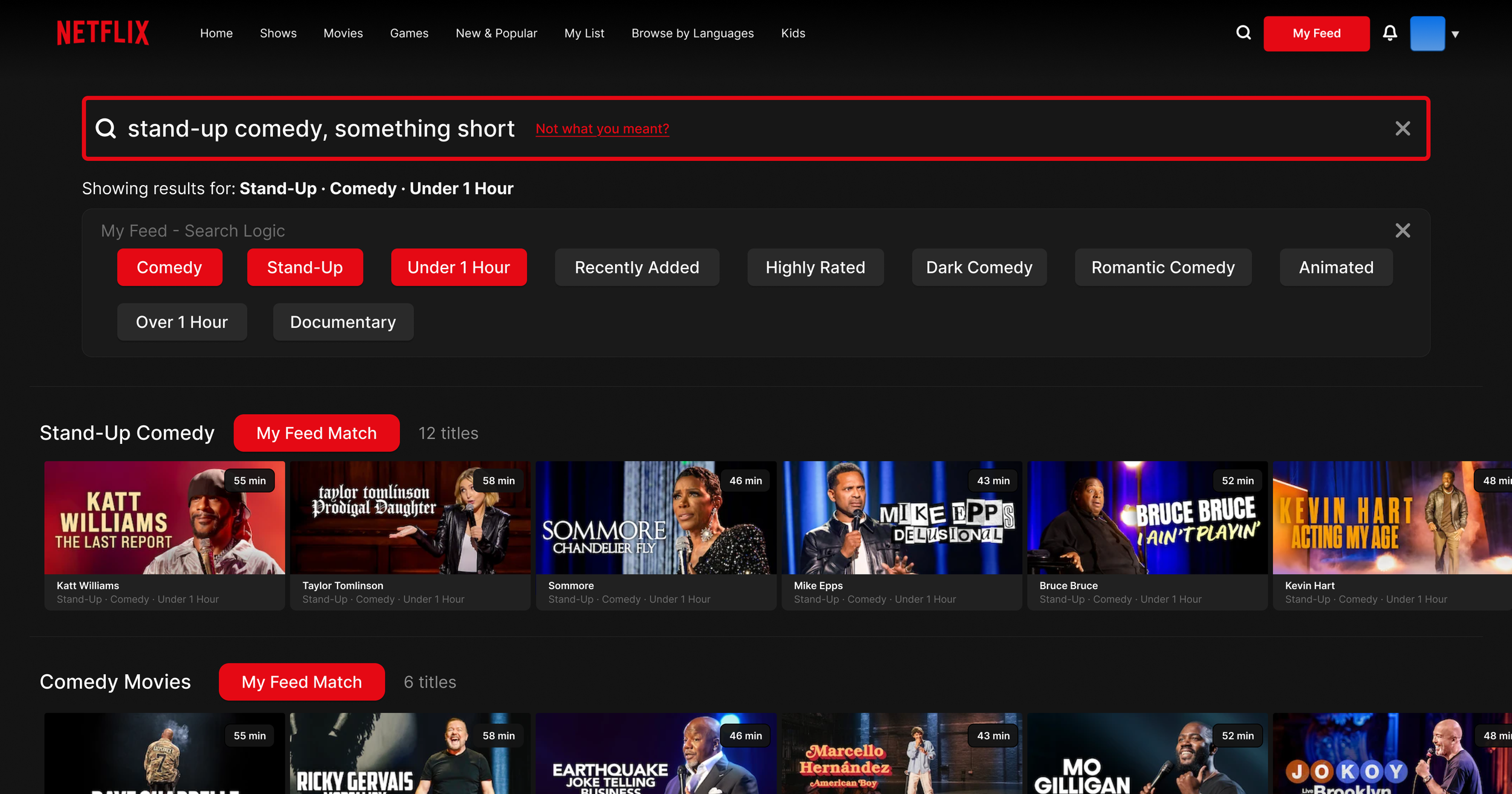Toggle off the Comedy filter chip
This screenshot has height=794, width=1512.
coord(169,267)
